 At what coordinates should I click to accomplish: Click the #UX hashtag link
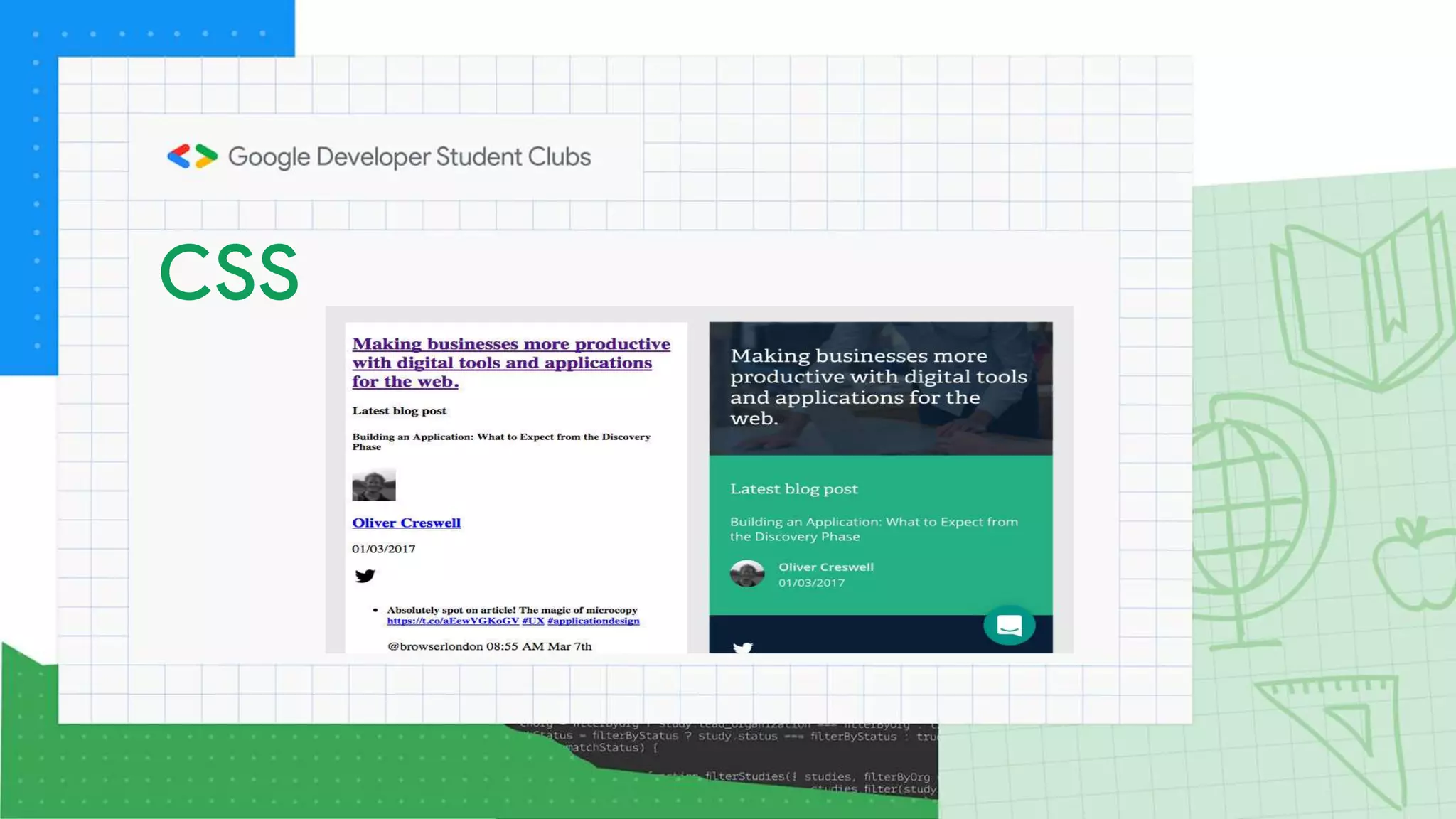pyautogui.click(x=532, y=621)
